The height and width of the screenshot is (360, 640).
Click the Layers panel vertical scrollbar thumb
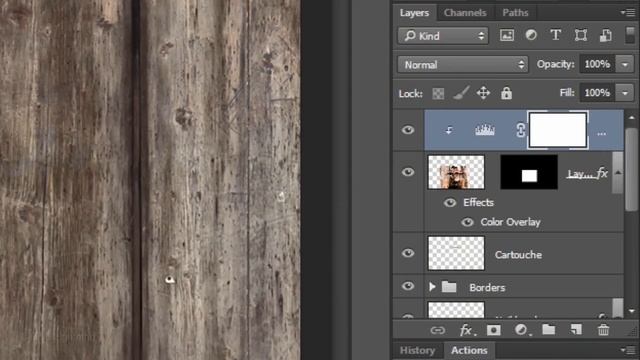click(x=631, y=169)
